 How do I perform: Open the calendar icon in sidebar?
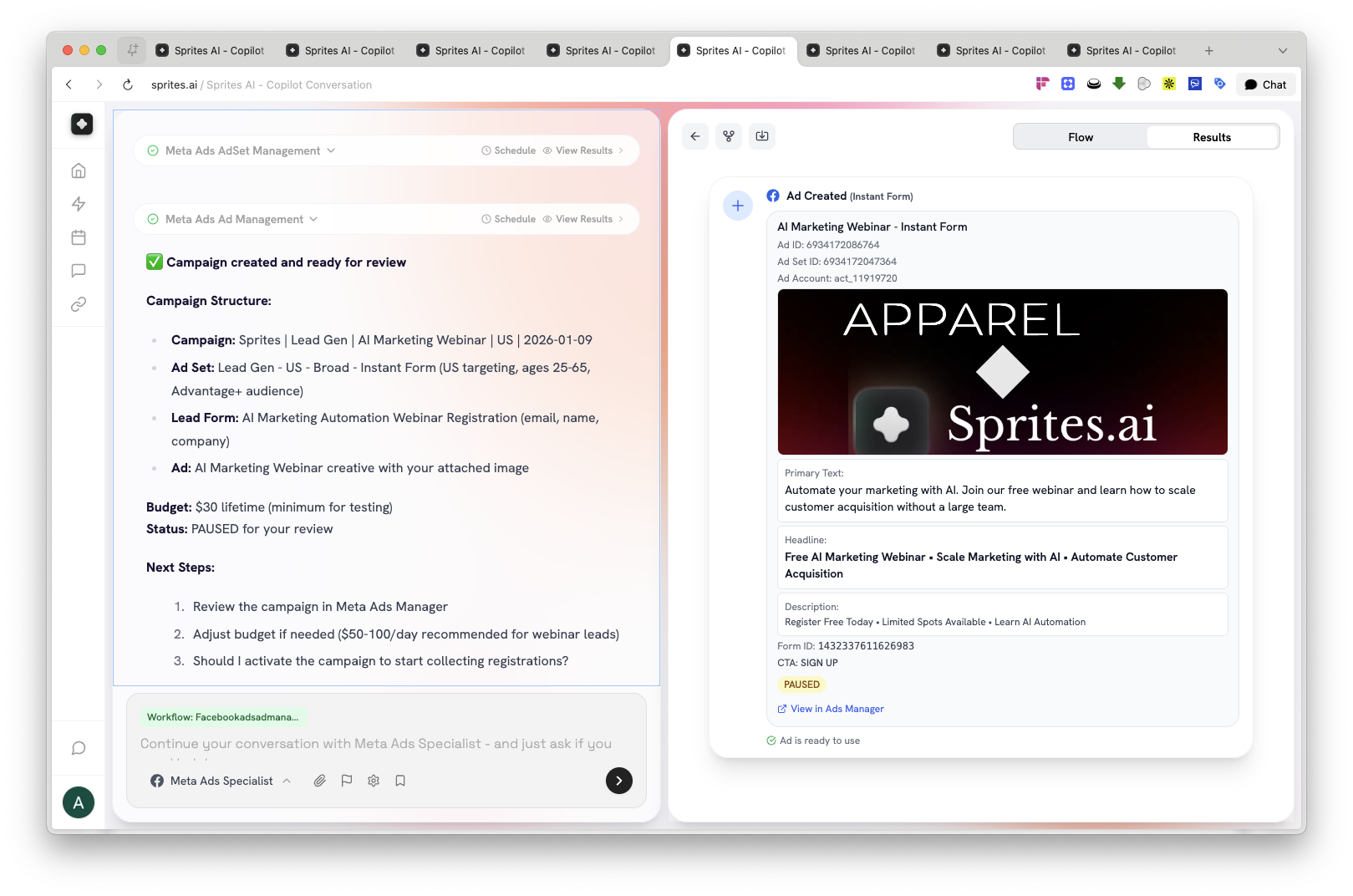[x=79, y=237]
